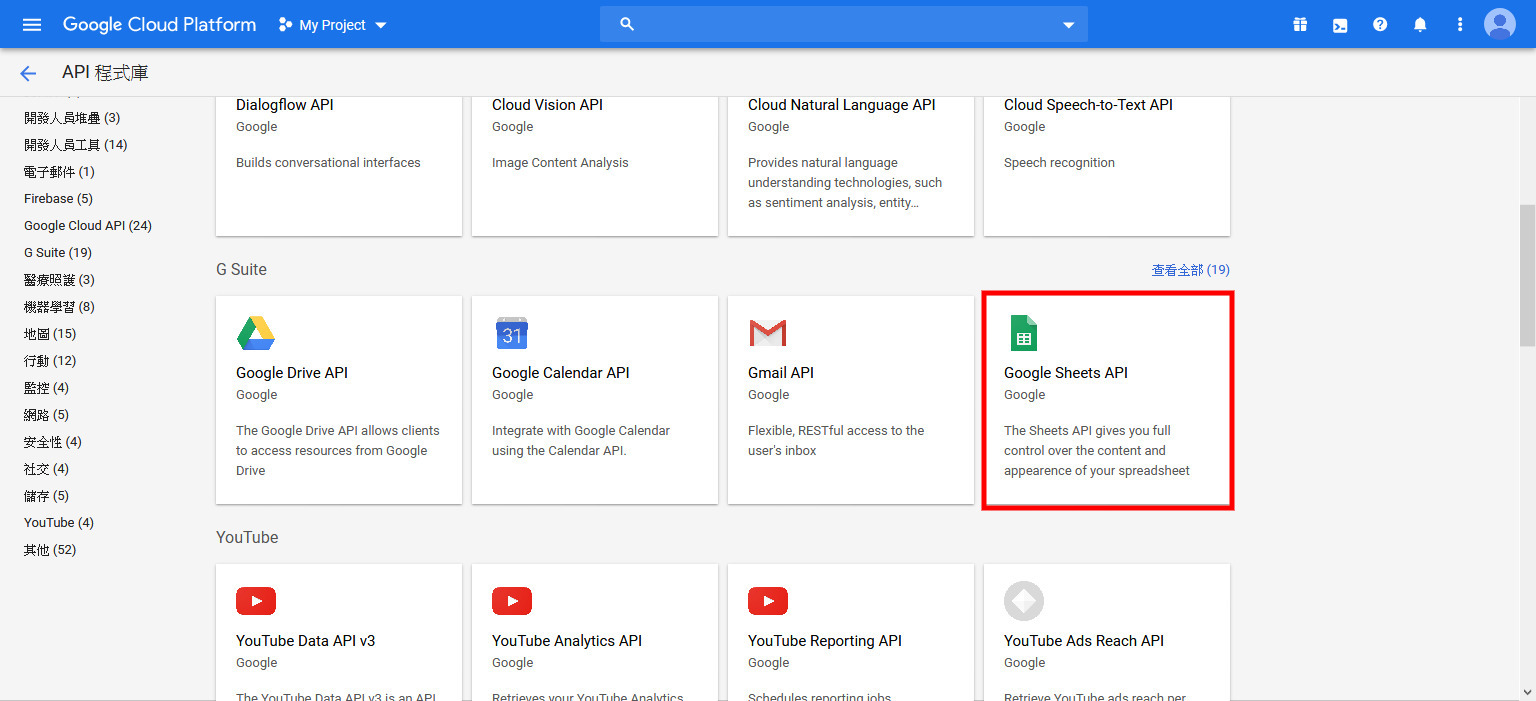Filter by 其他 (52) category
The width and height of the screenshot is (1536, 701).
[50, 550]
